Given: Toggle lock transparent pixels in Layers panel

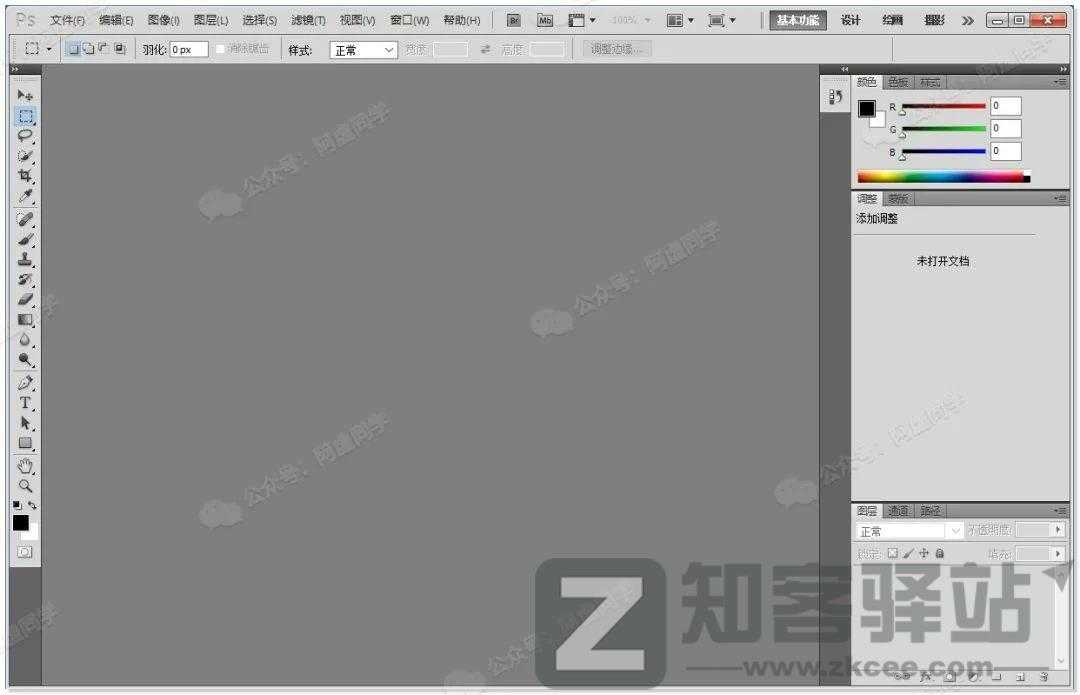Looking at the screenshot, I should coord(892,553).
